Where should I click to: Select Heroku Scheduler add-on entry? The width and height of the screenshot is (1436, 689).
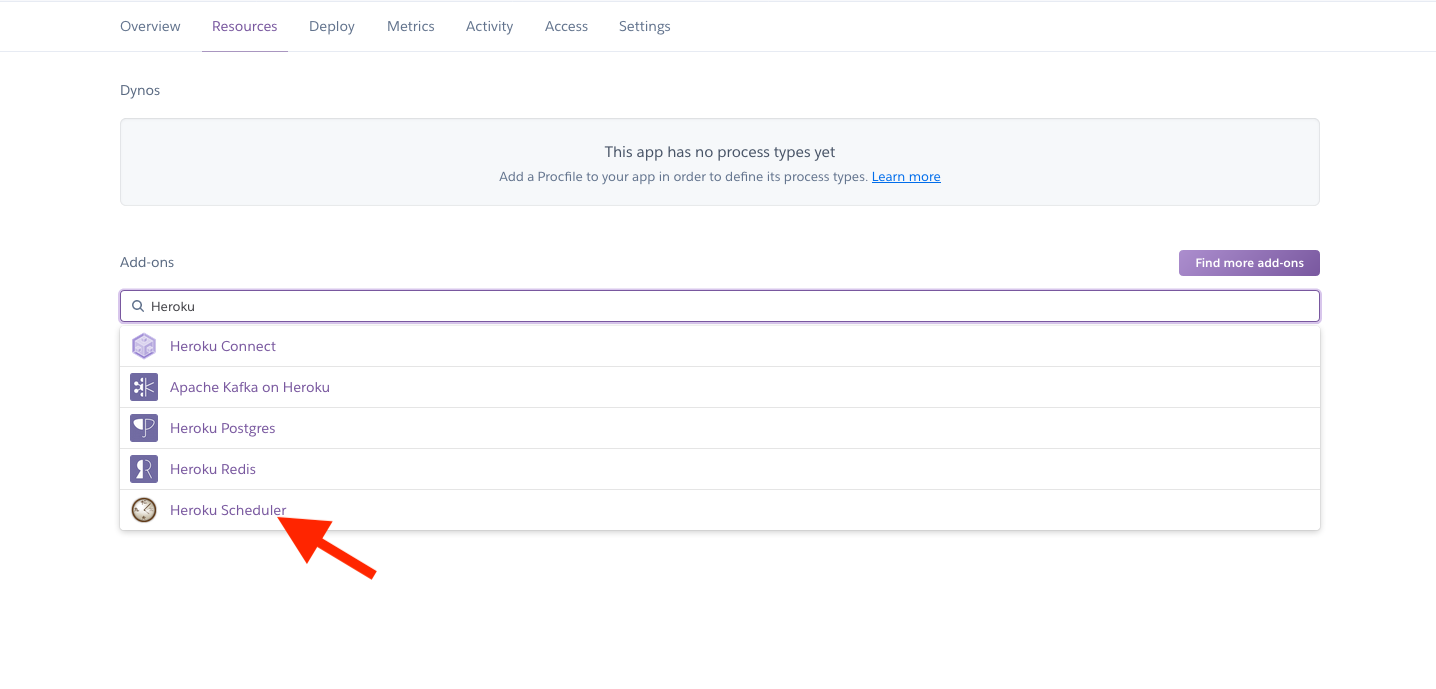click(x=720, y=510)
